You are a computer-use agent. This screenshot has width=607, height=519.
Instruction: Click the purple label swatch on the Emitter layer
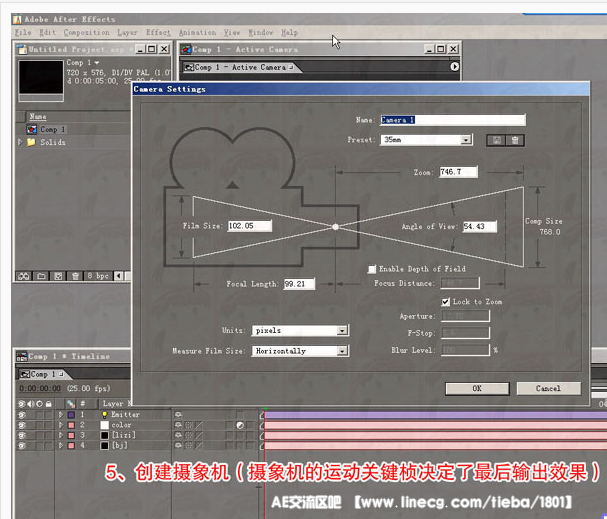click(71, 415)
